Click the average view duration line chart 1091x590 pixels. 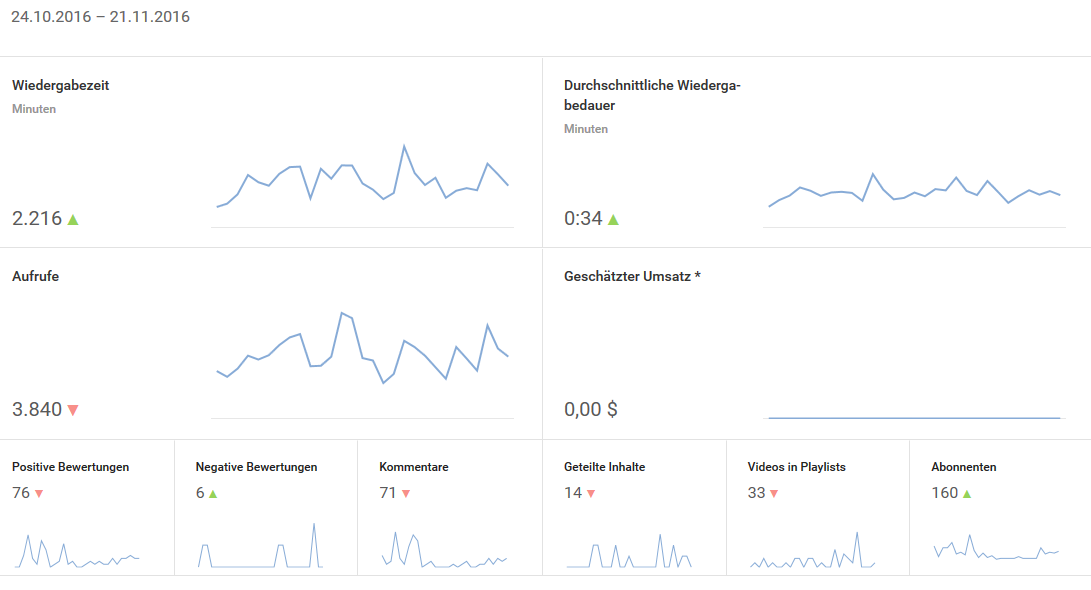pos(913,190)
